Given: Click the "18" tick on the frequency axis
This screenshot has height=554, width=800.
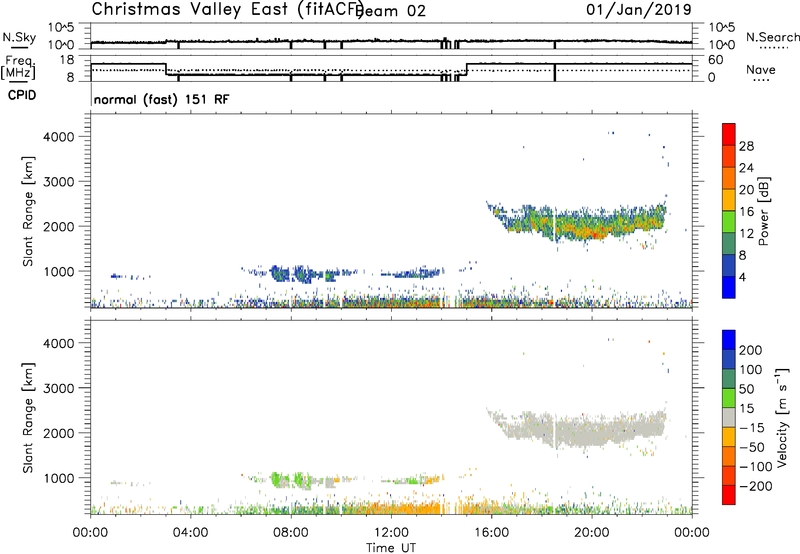Looking at the screenshot, I should click(x=67, y=60).
